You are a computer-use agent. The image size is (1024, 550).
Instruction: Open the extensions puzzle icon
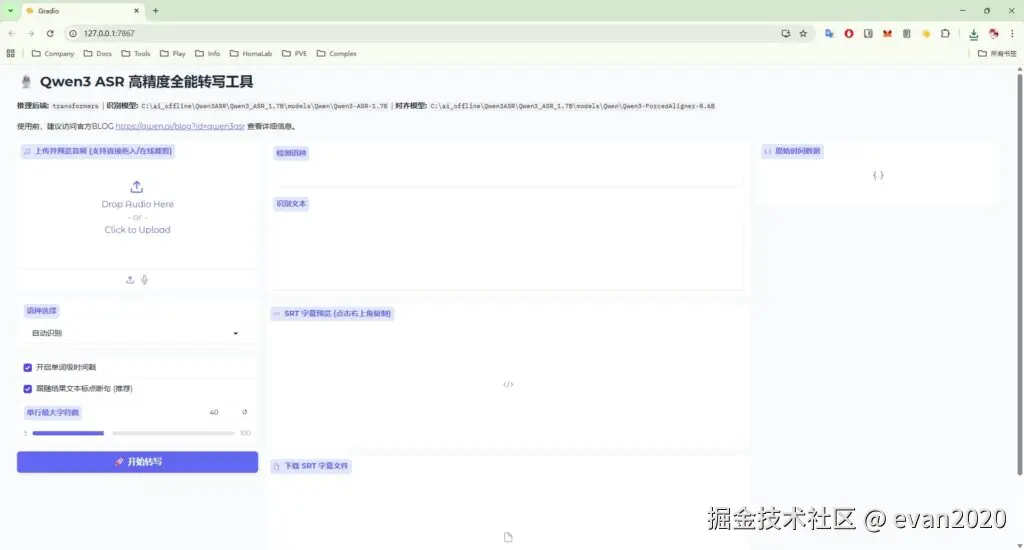945,33
